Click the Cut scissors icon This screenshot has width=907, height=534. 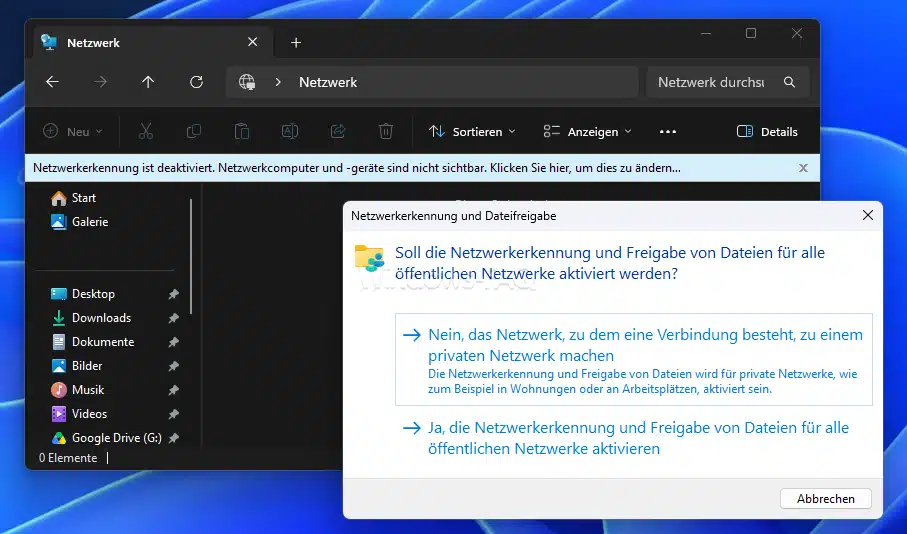(146, 131)
